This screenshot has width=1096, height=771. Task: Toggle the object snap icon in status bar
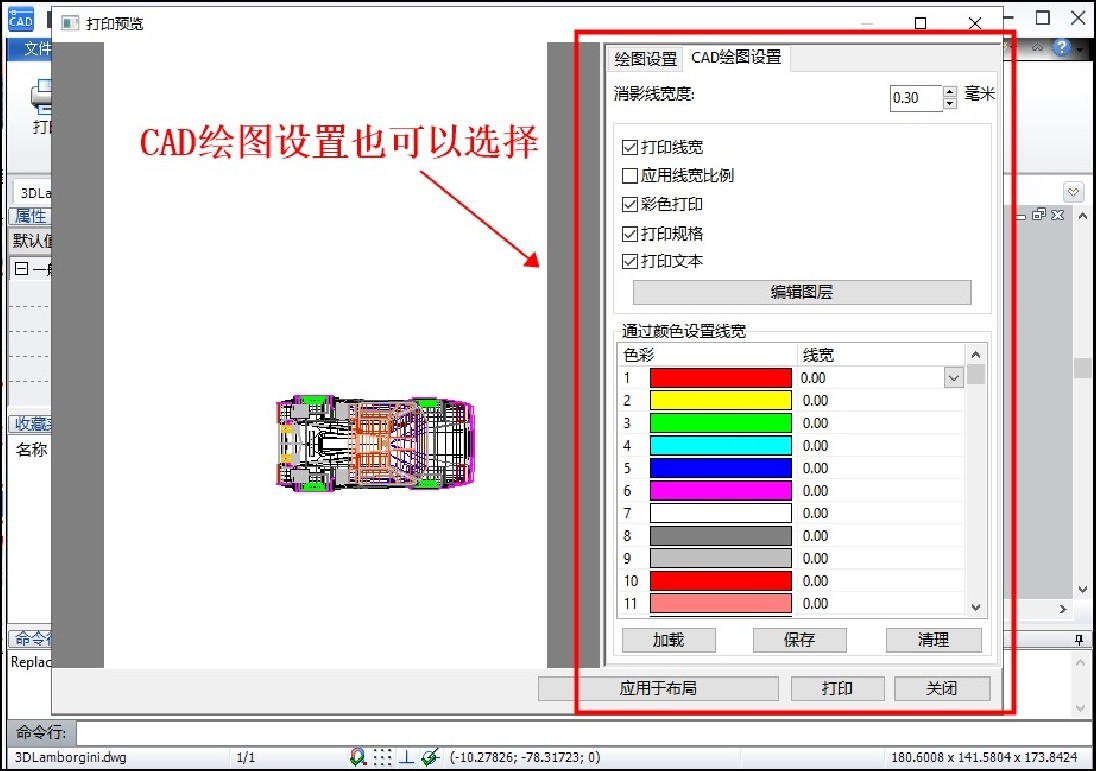(430, 756)
